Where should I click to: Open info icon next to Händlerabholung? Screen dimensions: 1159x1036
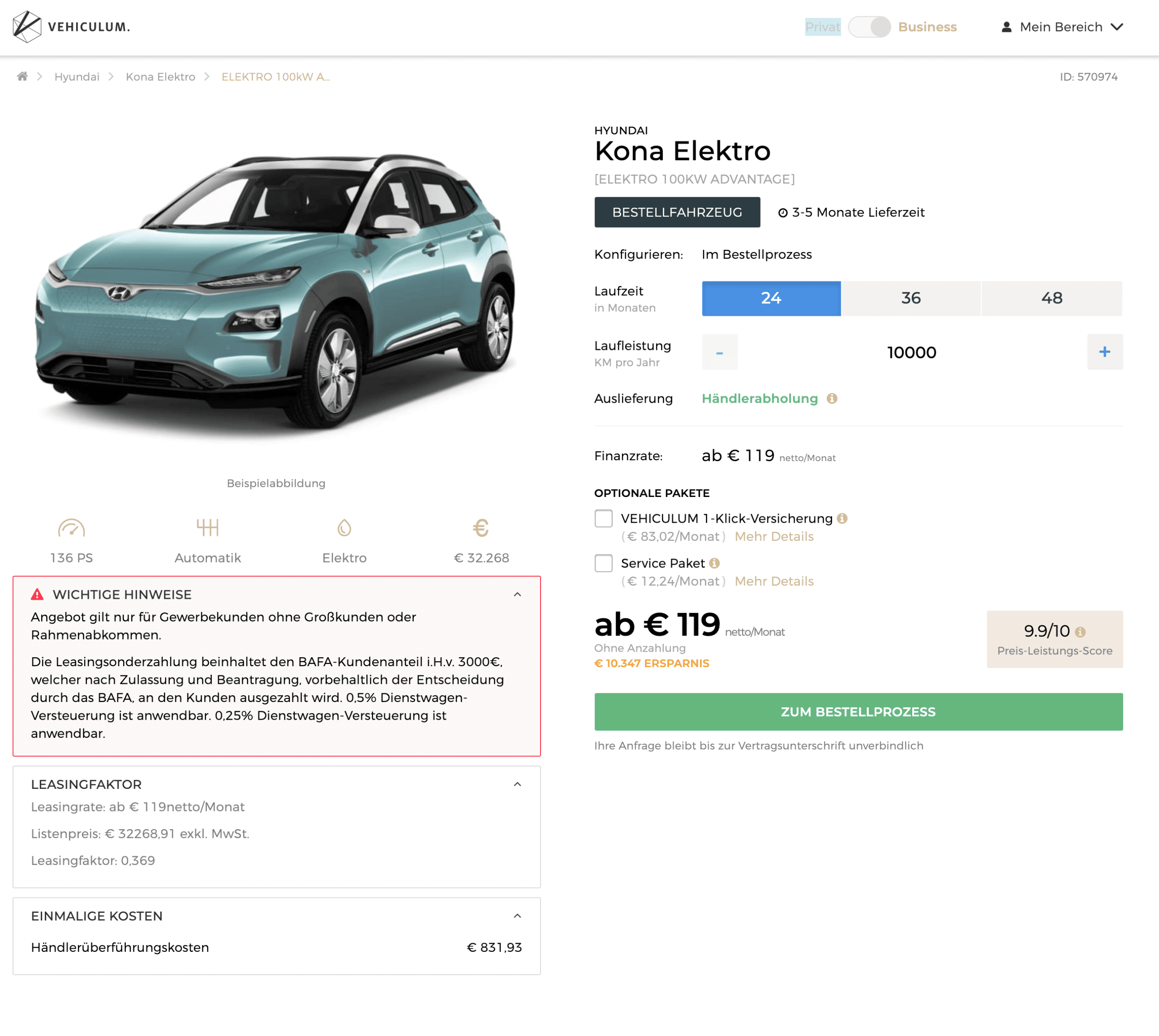832,398
